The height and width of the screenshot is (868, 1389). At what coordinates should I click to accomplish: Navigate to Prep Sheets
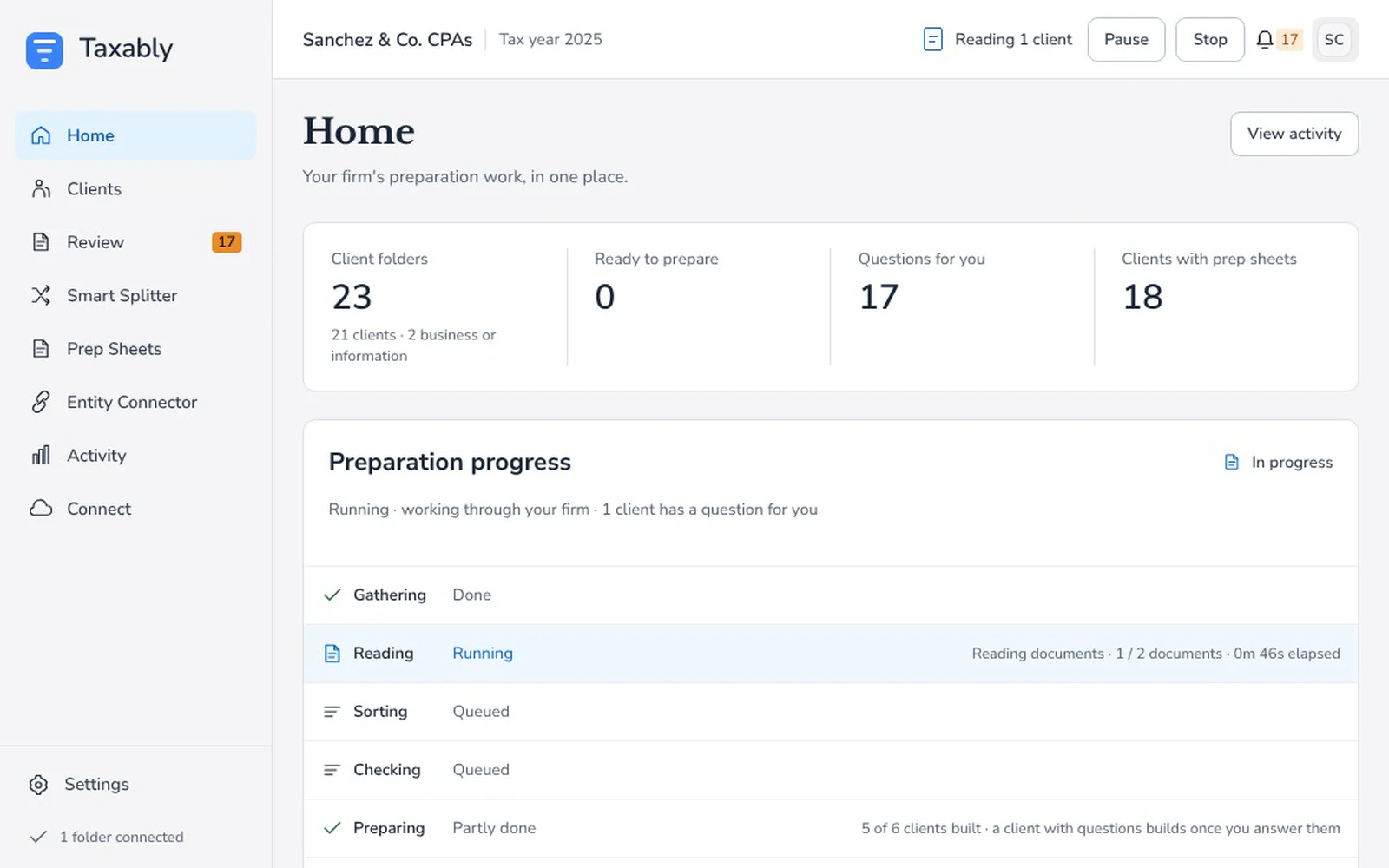point(135,349)
